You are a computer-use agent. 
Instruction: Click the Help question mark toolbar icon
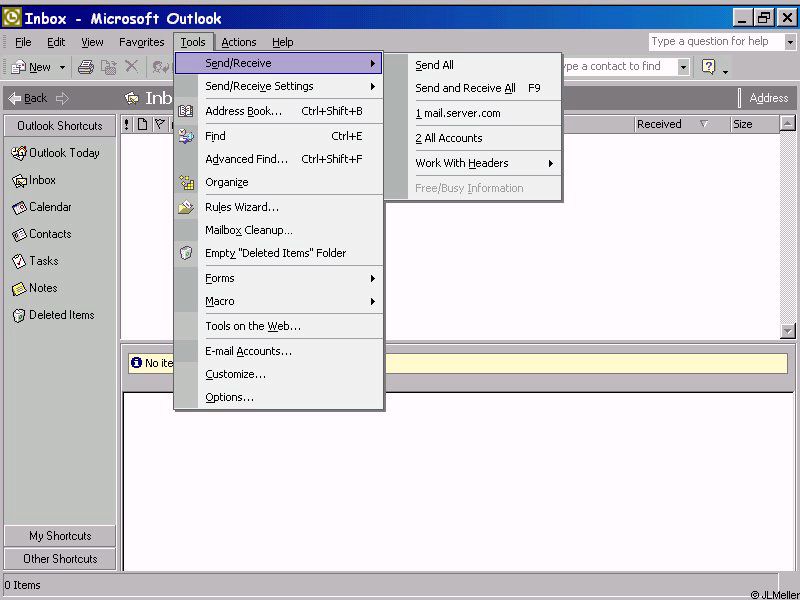(x=709, y=67)
